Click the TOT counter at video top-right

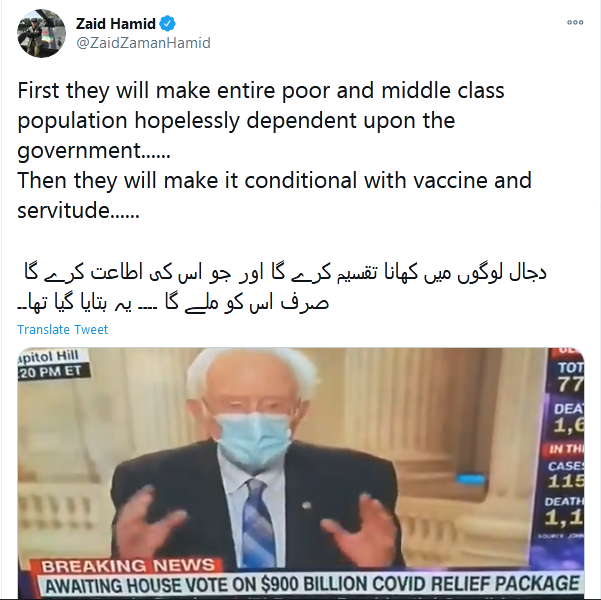[x=570, y=376]
